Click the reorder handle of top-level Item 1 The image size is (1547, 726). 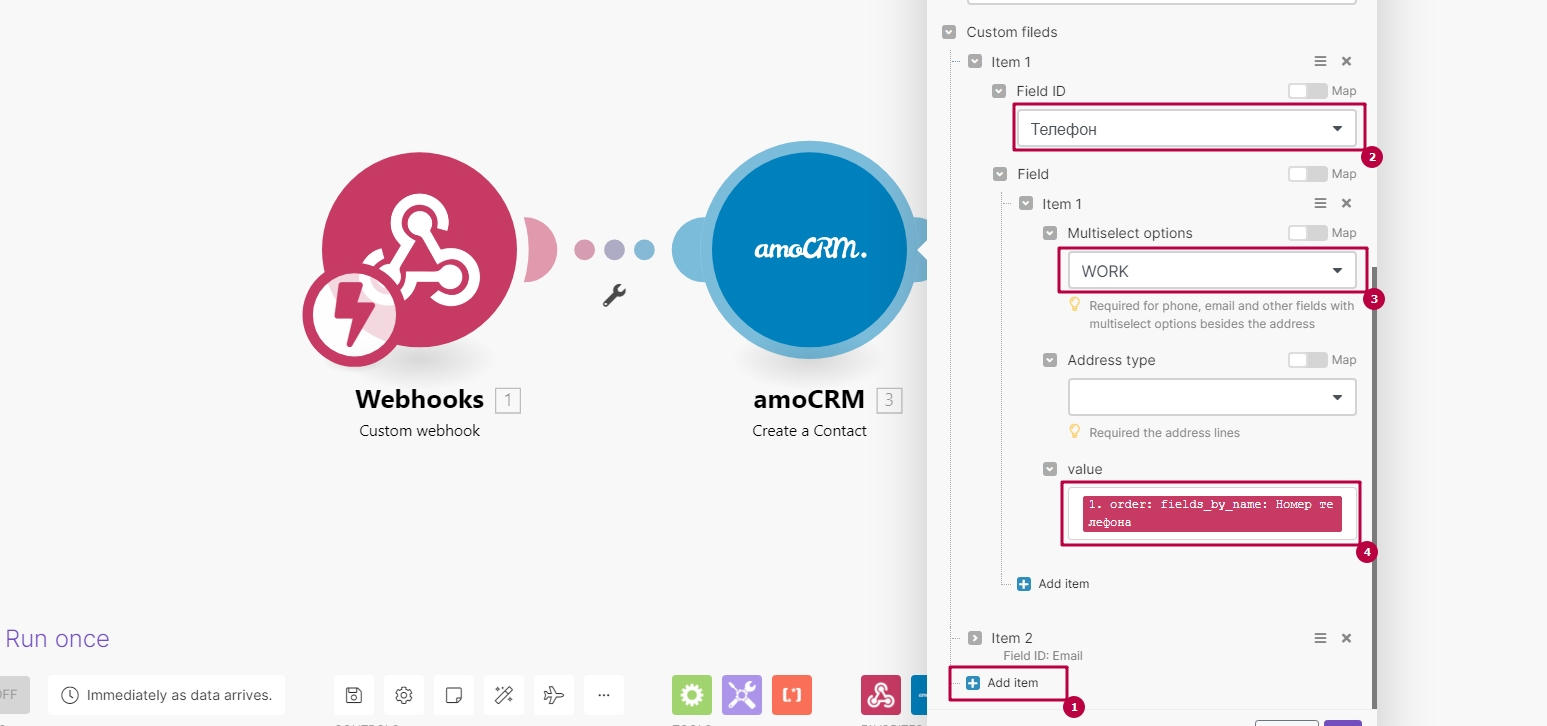1320,62
